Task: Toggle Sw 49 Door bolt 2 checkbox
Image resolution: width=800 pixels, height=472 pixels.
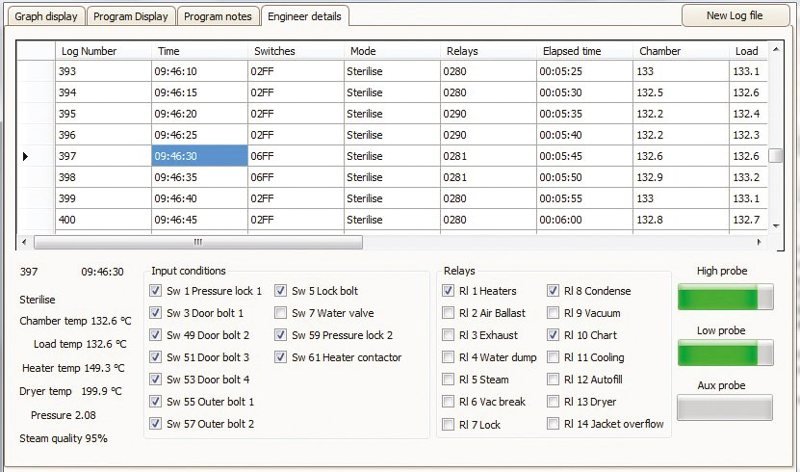Action: 156,335
